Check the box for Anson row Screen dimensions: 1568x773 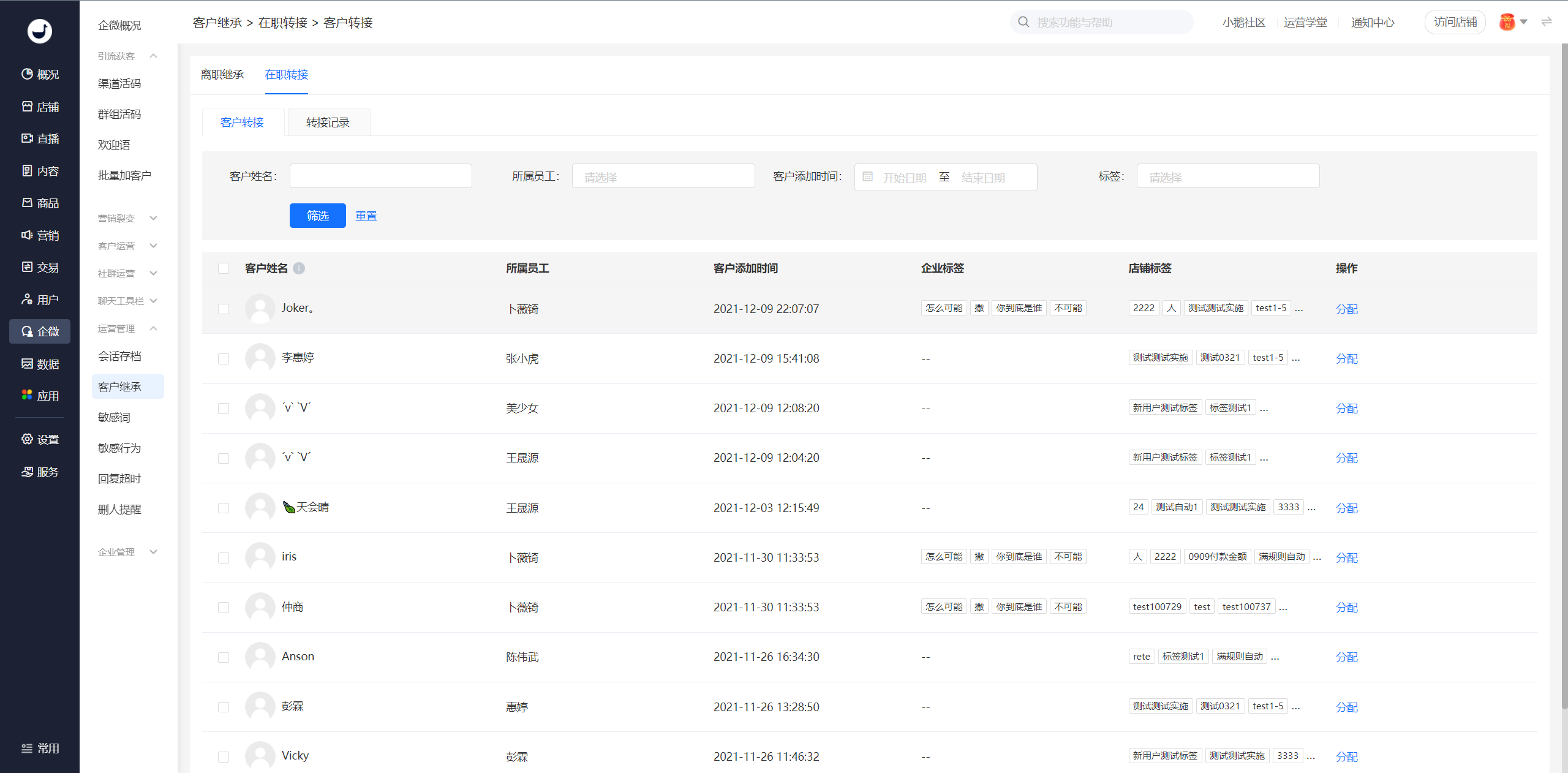tap(224, 657)
